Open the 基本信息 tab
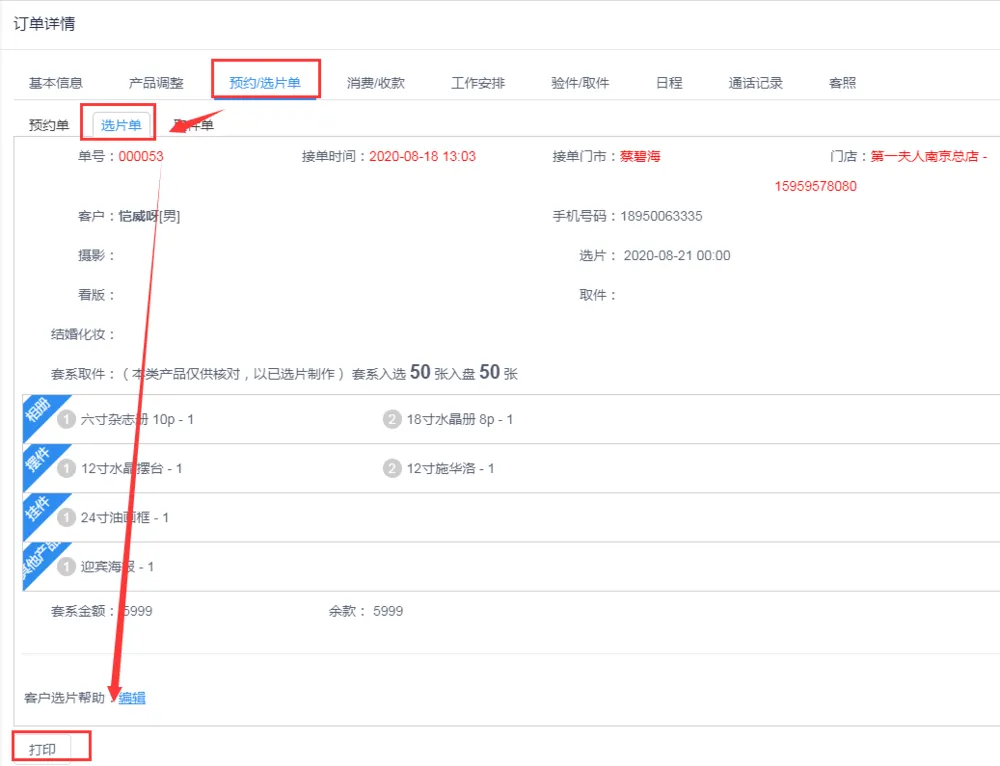The width and height of the screenshot is (1000, 766). point(56,83)
